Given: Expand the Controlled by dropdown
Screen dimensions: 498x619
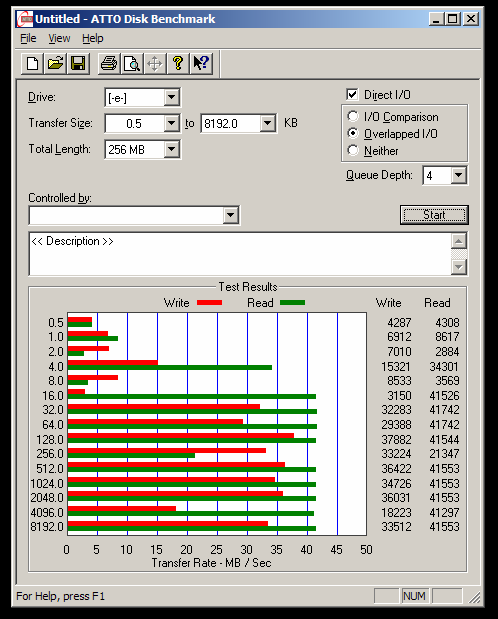Looking at the screenshot, I should (231, 216).
